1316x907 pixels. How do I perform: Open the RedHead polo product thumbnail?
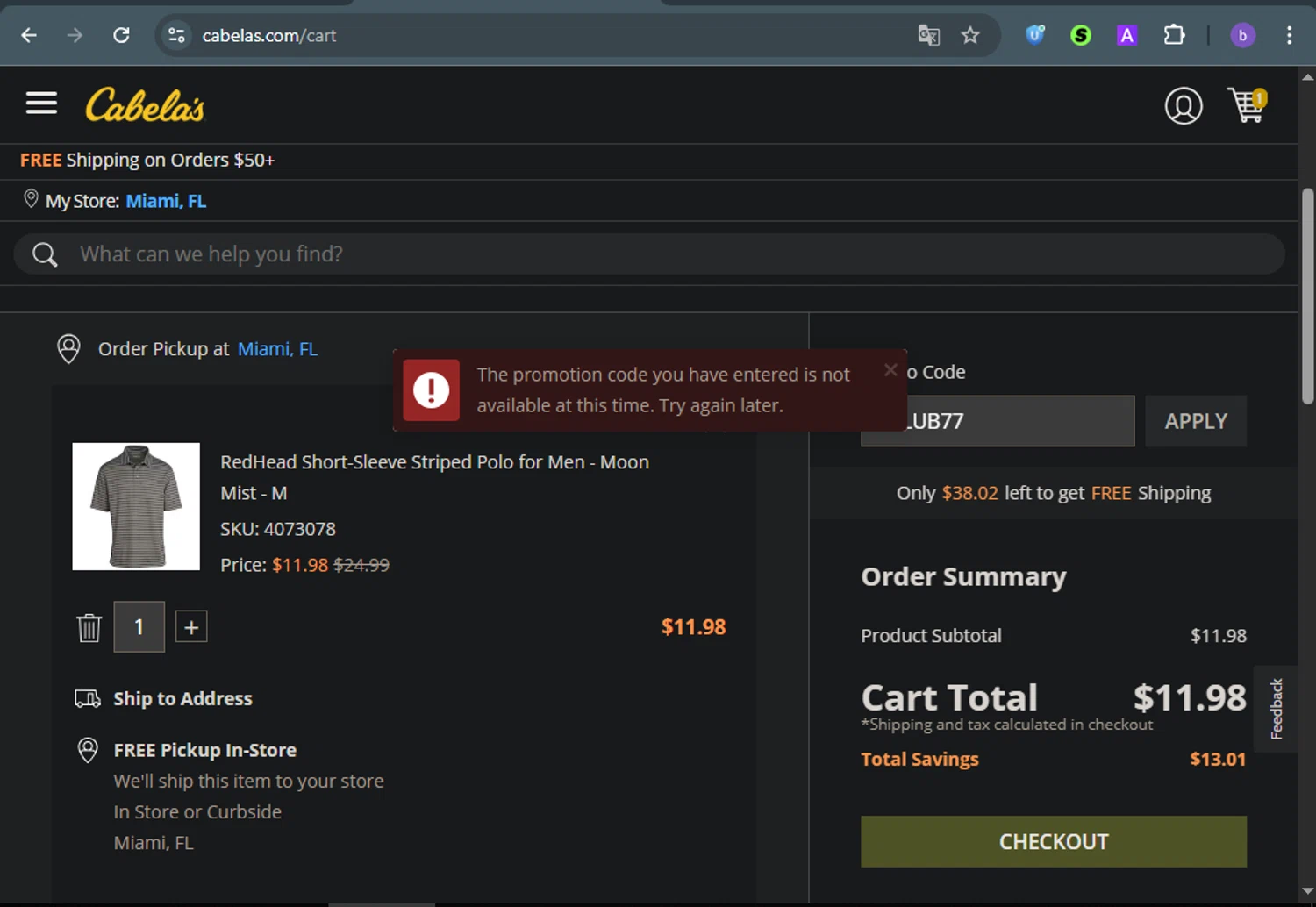136,506
